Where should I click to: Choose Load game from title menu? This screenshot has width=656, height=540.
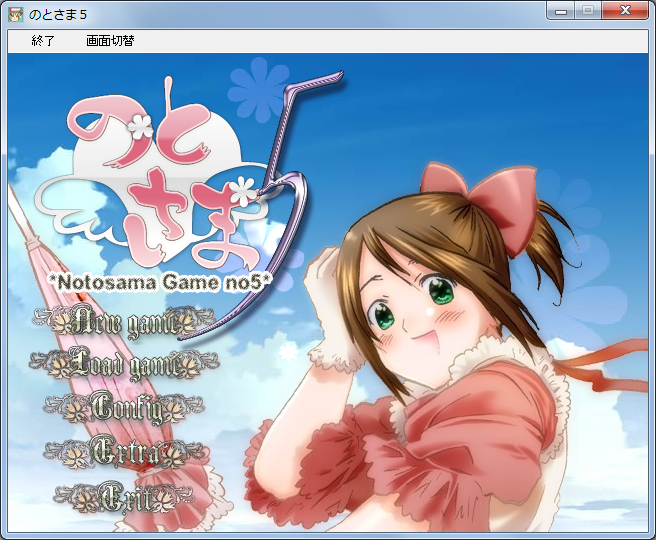124,365
